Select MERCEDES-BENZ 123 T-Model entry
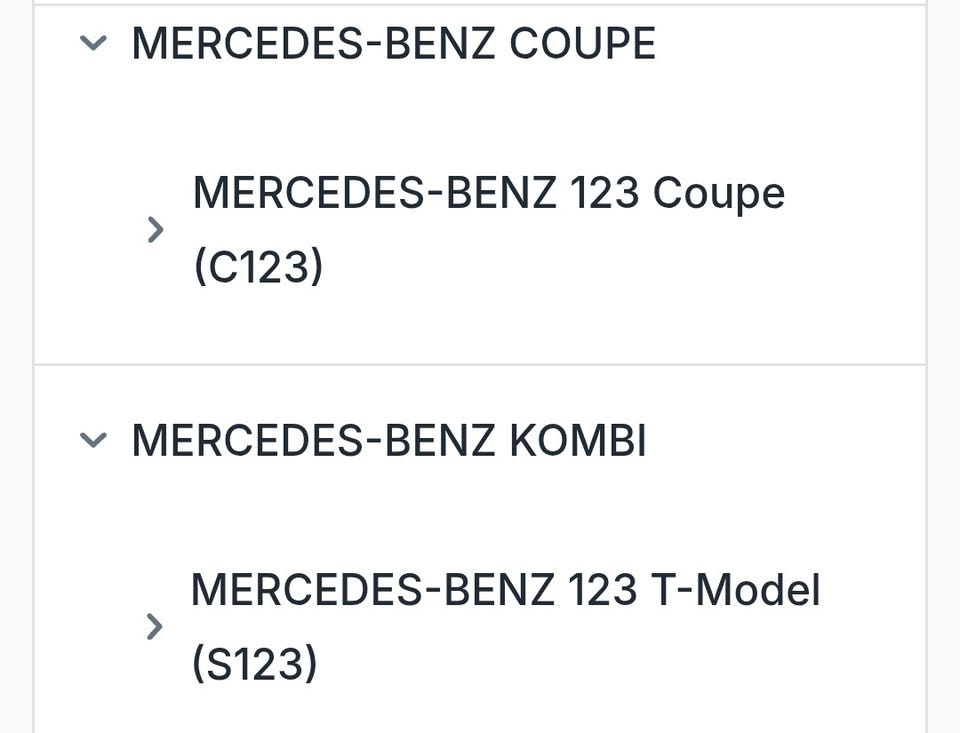Screen dimensions: 960x733 pos(505,590)
